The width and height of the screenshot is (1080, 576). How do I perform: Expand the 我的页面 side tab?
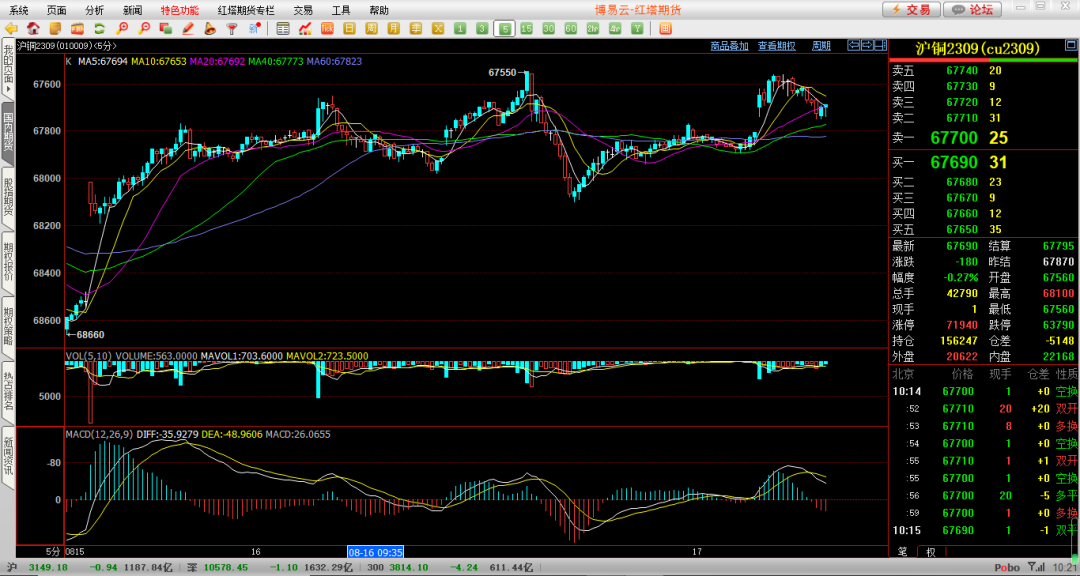click(8, 69)
